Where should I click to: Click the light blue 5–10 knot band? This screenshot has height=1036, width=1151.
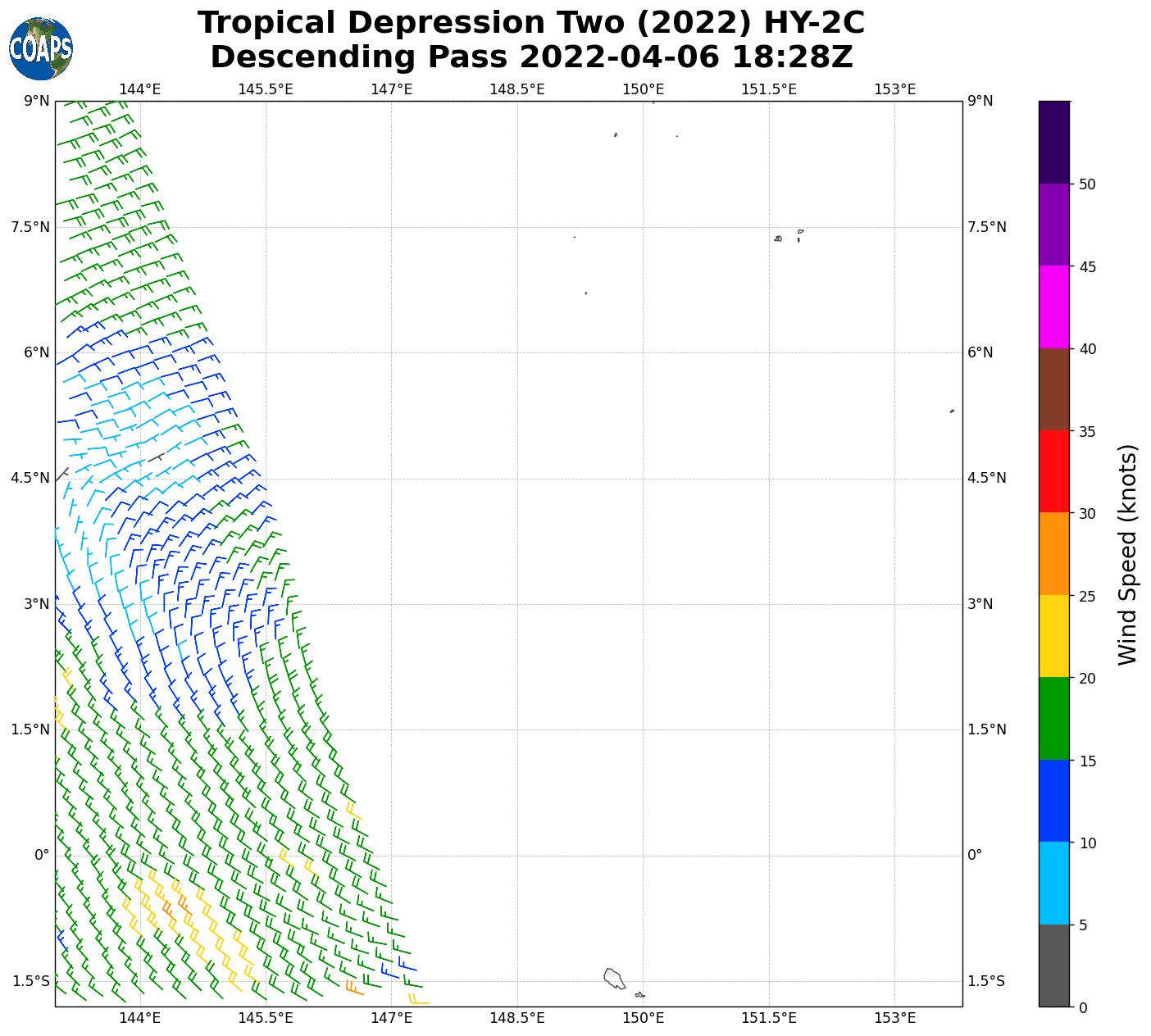(1053, 883)
